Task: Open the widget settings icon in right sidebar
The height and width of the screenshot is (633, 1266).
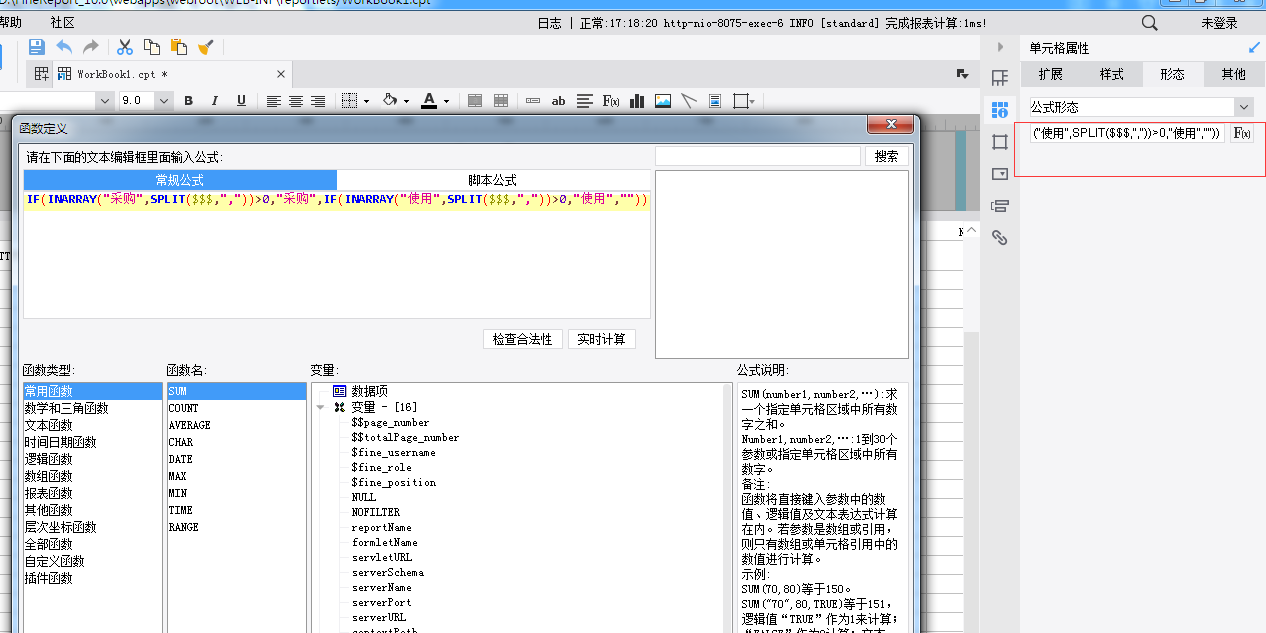Action: 999,174
